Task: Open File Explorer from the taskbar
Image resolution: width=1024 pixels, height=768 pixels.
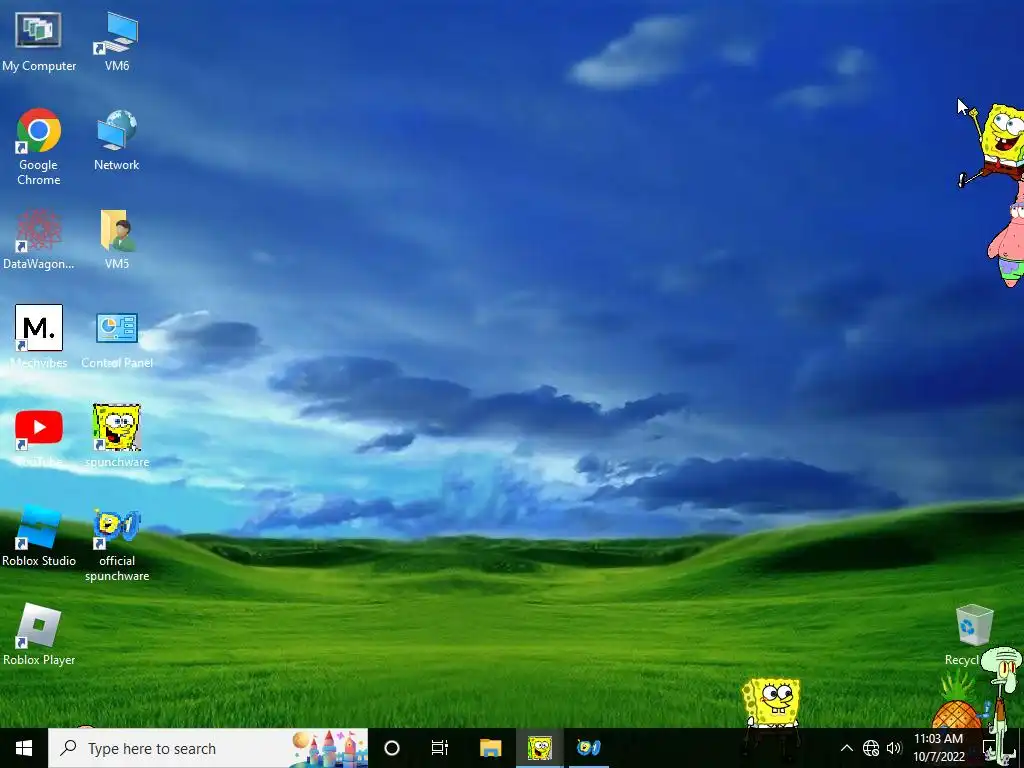Action: (490, 748)
